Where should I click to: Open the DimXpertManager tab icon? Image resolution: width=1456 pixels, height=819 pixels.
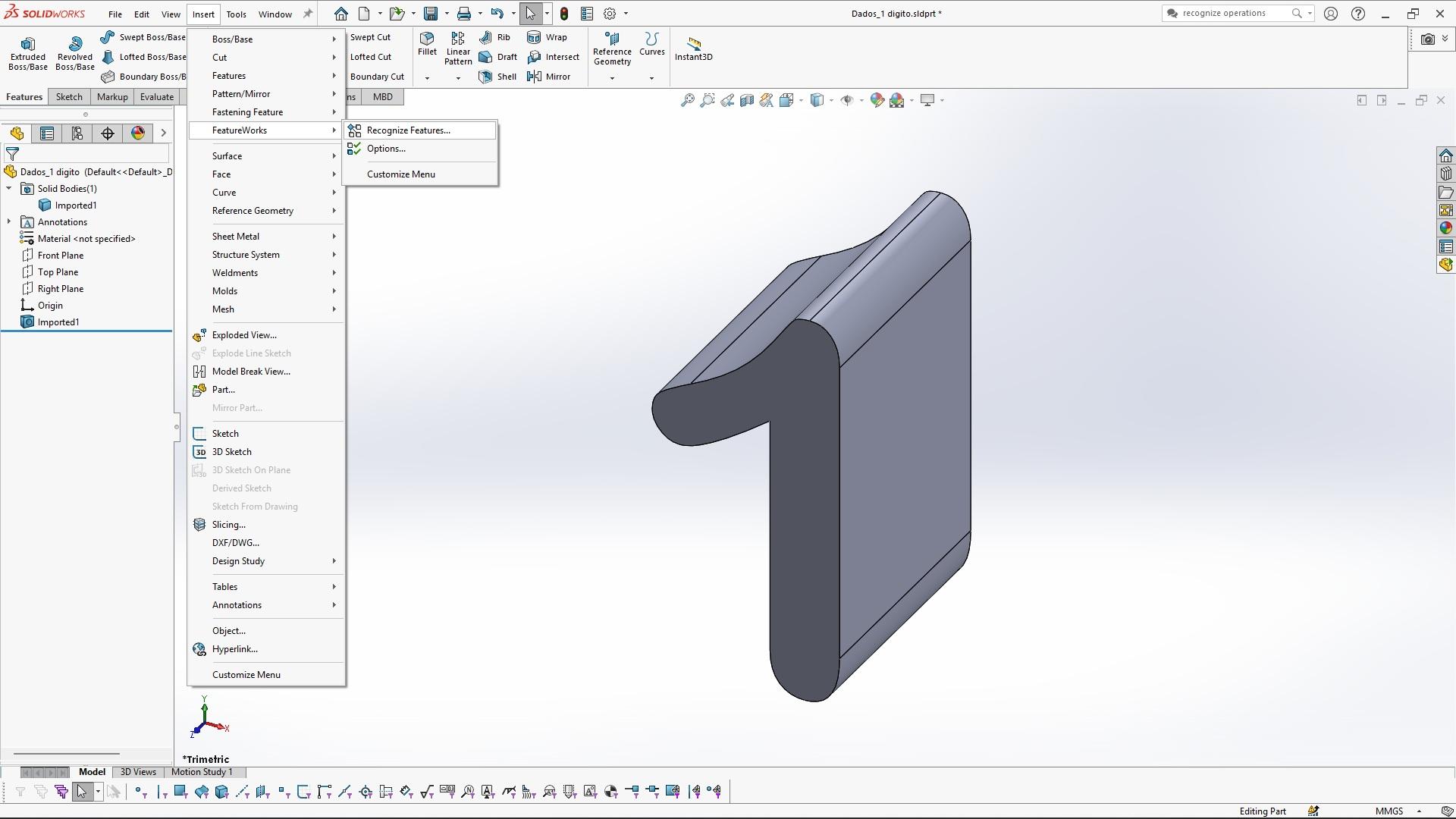(x=108, y=133)
